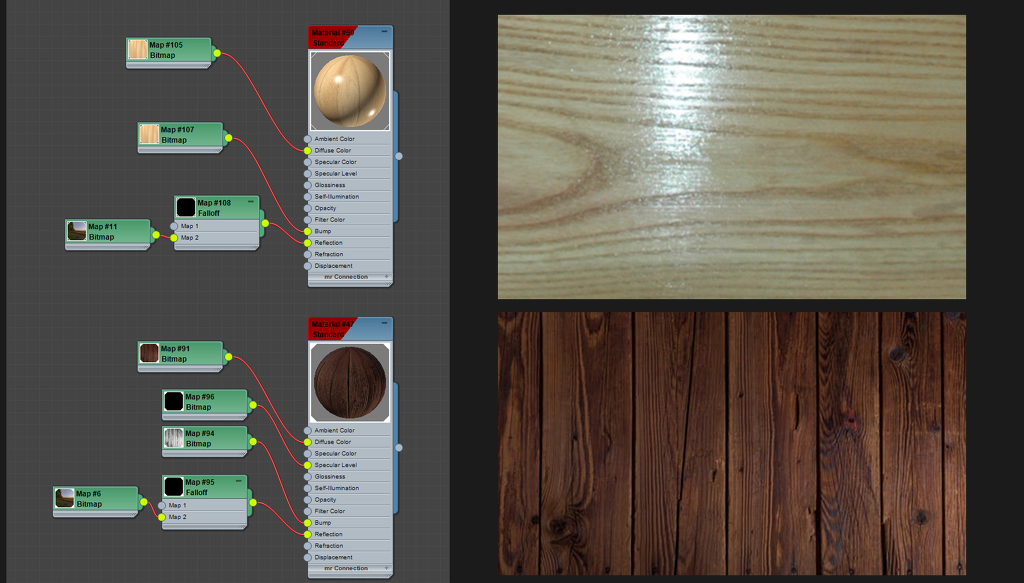Click the Map #6 bitmap thumbnail
Image resolution: width=1024 pixels, height=583 pixels.
pos(64,498)
